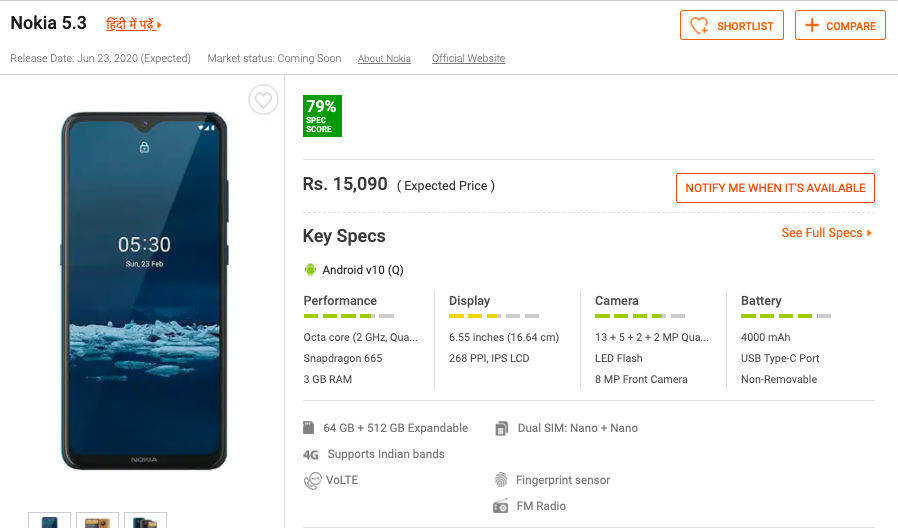The image size is (898, 528).
Task: Open the About Nokia link
Action: pos(384,59)
